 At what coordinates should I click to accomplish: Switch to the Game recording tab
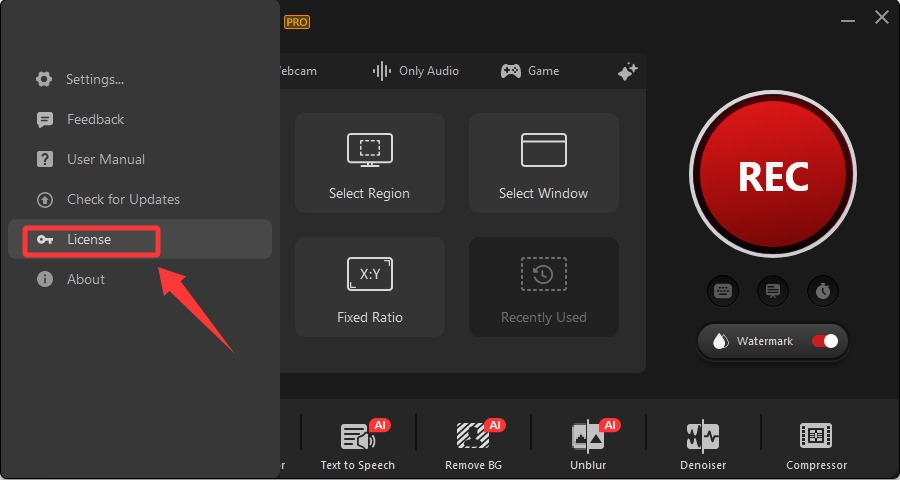click(x=530, y=71)
